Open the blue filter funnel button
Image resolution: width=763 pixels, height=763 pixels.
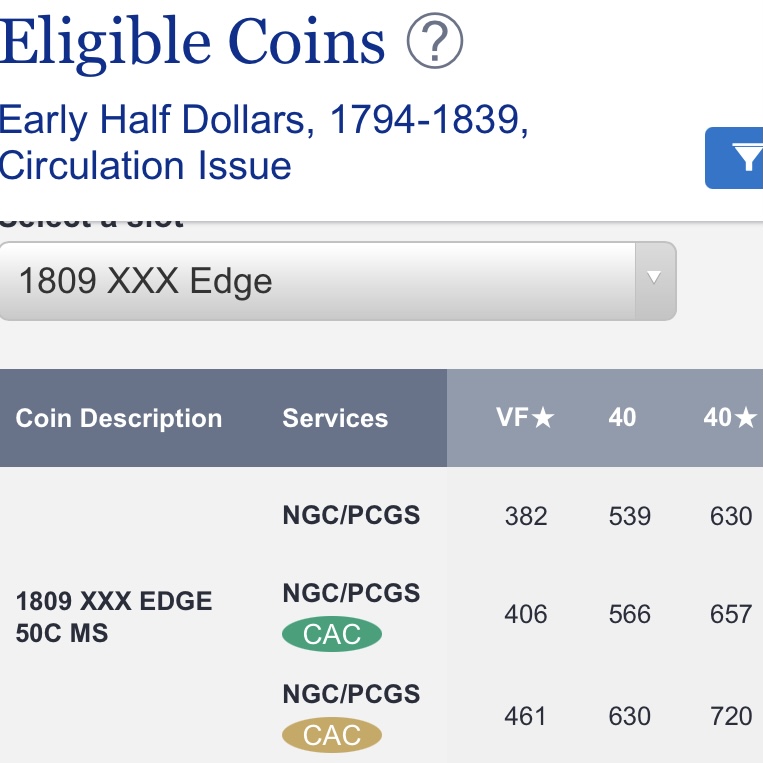coord(734,158)
